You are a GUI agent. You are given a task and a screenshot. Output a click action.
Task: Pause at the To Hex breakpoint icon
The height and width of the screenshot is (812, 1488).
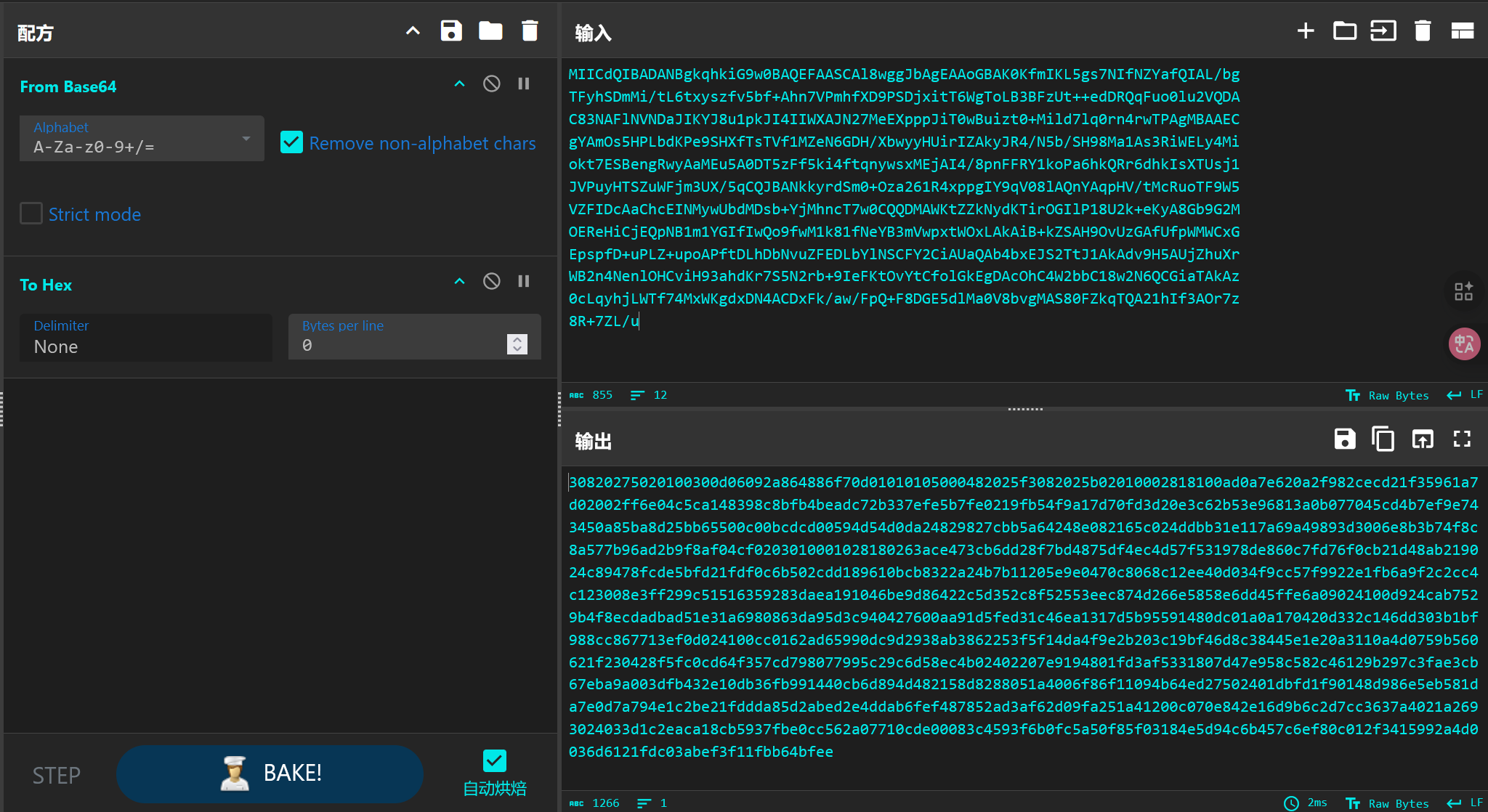tap(523, 282)
